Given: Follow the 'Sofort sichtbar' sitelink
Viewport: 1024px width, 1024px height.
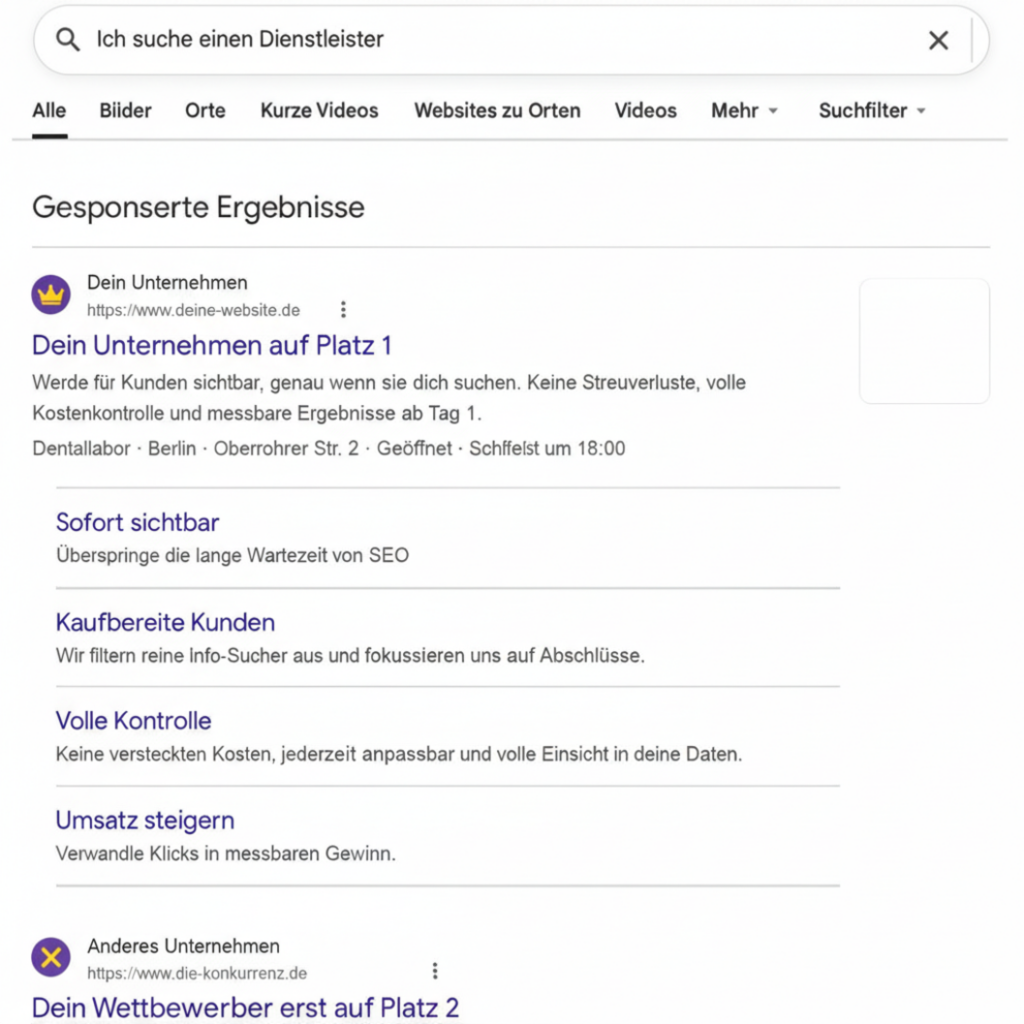Looking at the screenshot, I should [137, 522].
